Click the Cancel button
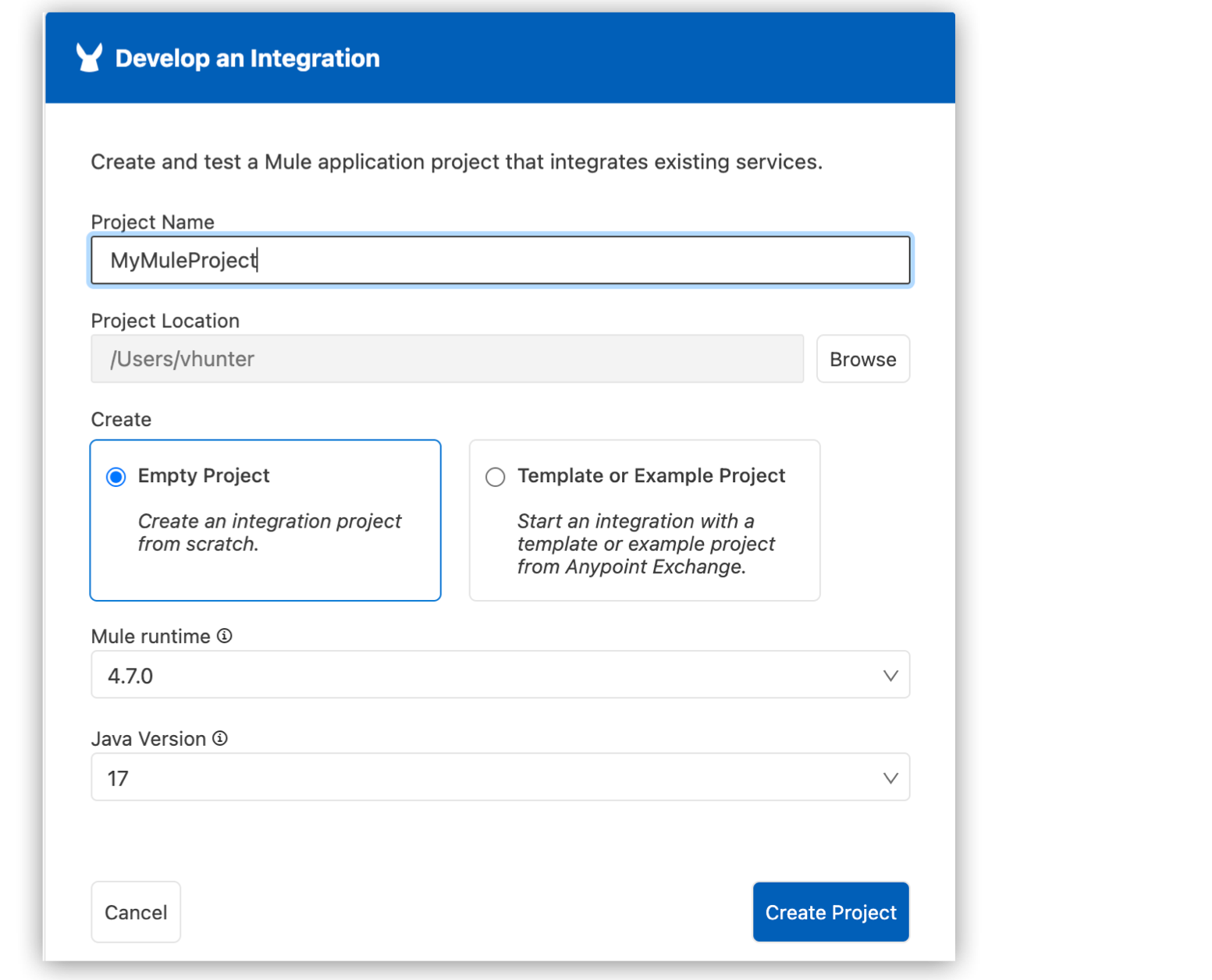This screenshot has width=1212, height=980. pyautogui.click(x=136, y=912)
